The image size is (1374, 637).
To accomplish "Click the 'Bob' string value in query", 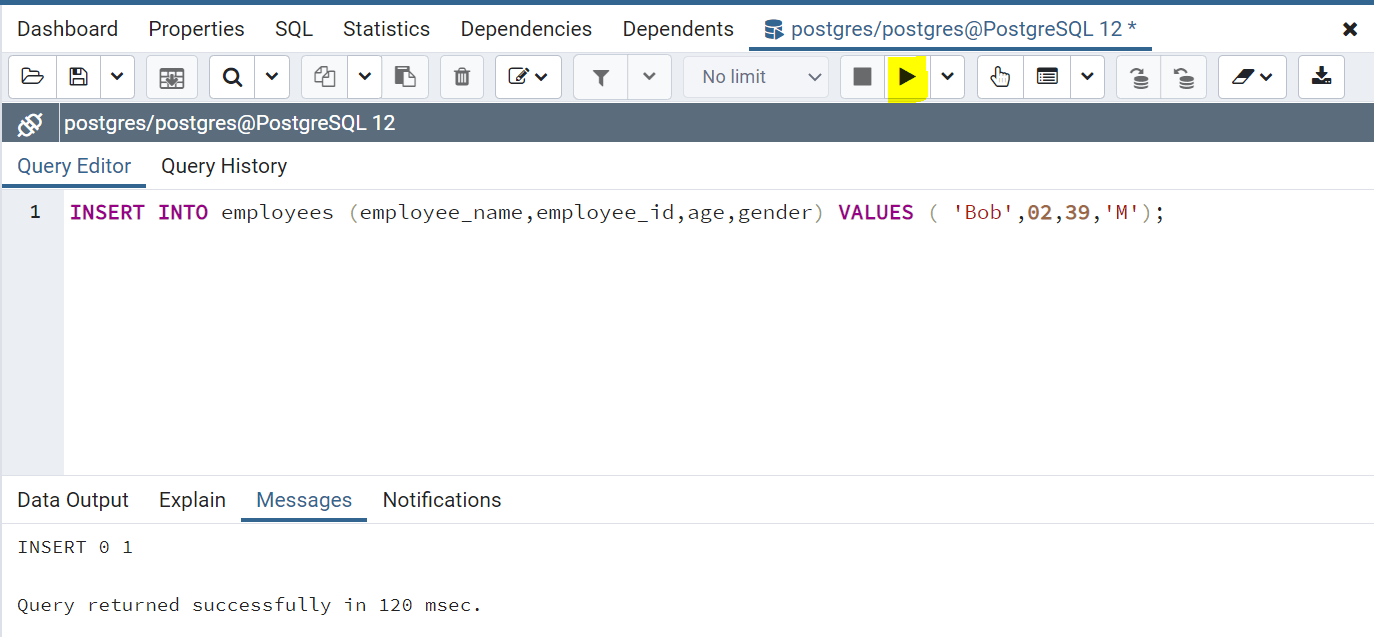I will click(x=984, y=212).
